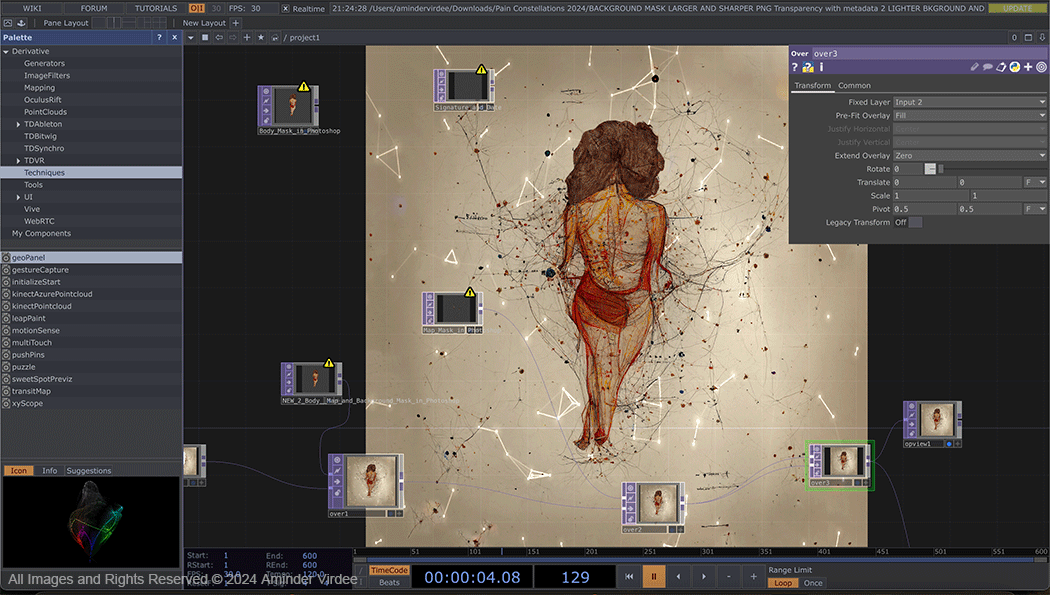1050x595 pixels.
Task: Toggle the O|I power button in top bar
Action: (x=196, y=8)
